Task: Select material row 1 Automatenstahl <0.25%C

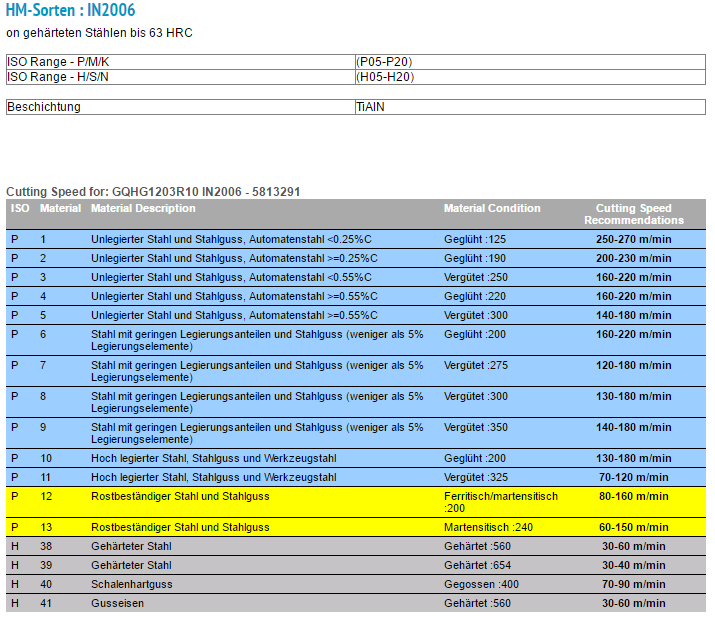Action: tap(356, 239)
